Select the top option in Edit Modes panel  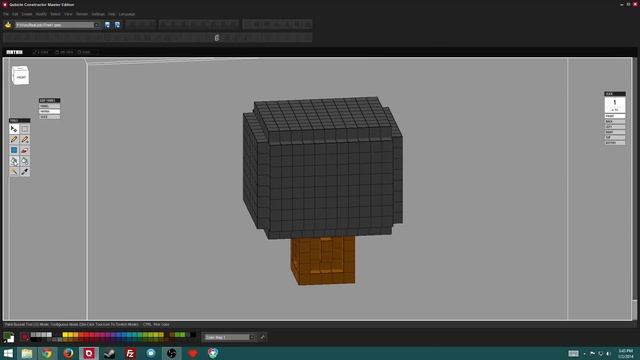(49, 106)
